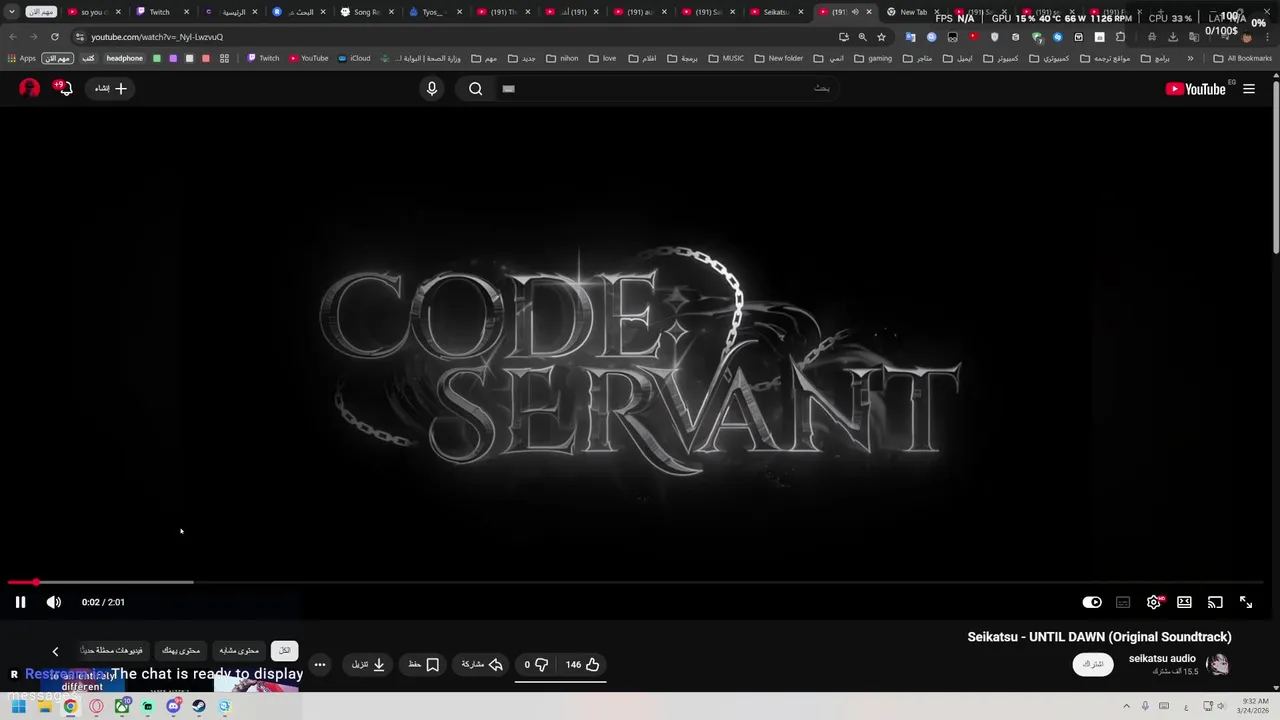
Task: Open the gaming bookmarks folder
Action: point(872,58)
